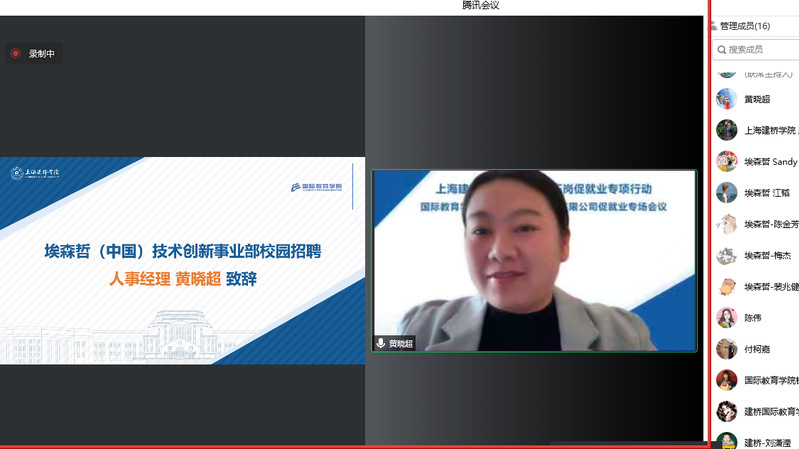Click the avatar of 陈伟
This screenshot has height=449, width=799.
coord(727,318)
